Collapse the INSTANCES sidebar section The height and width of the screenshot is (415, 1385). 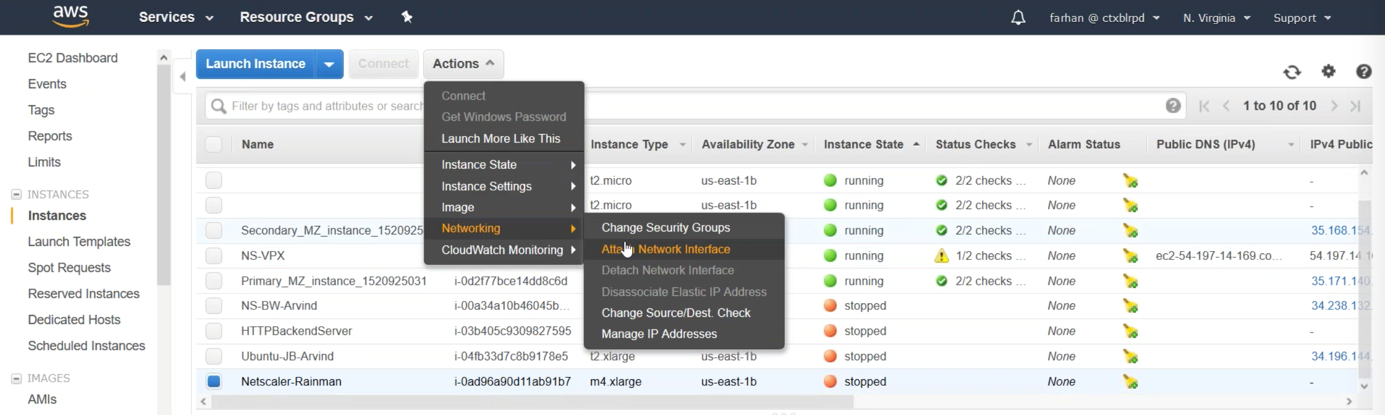(16, 194)
